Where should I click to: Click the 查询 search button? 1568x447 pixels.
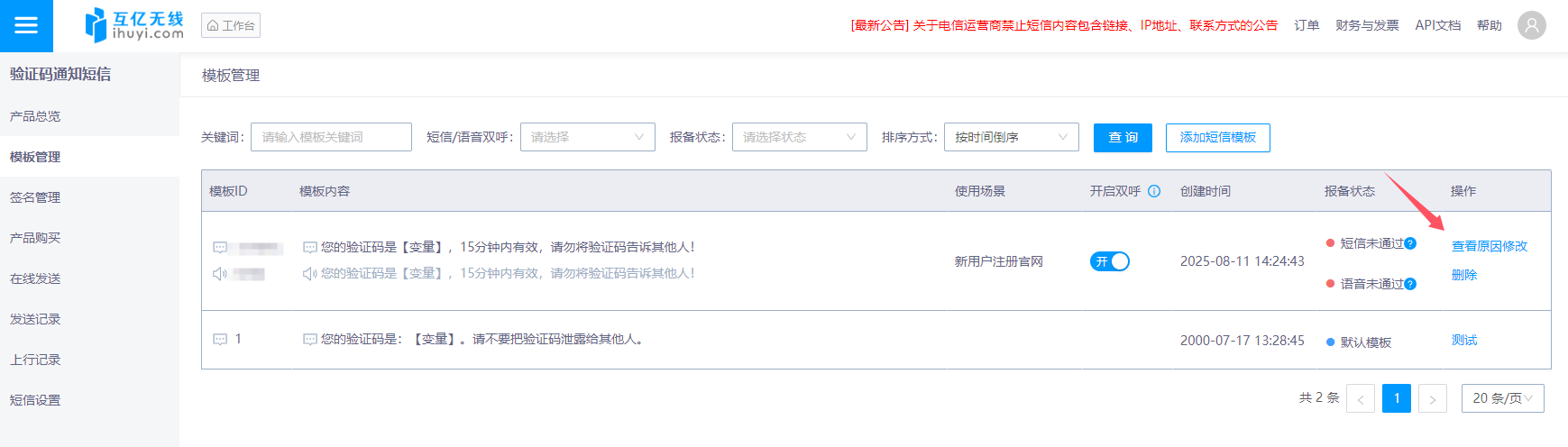coord(1123,137)
